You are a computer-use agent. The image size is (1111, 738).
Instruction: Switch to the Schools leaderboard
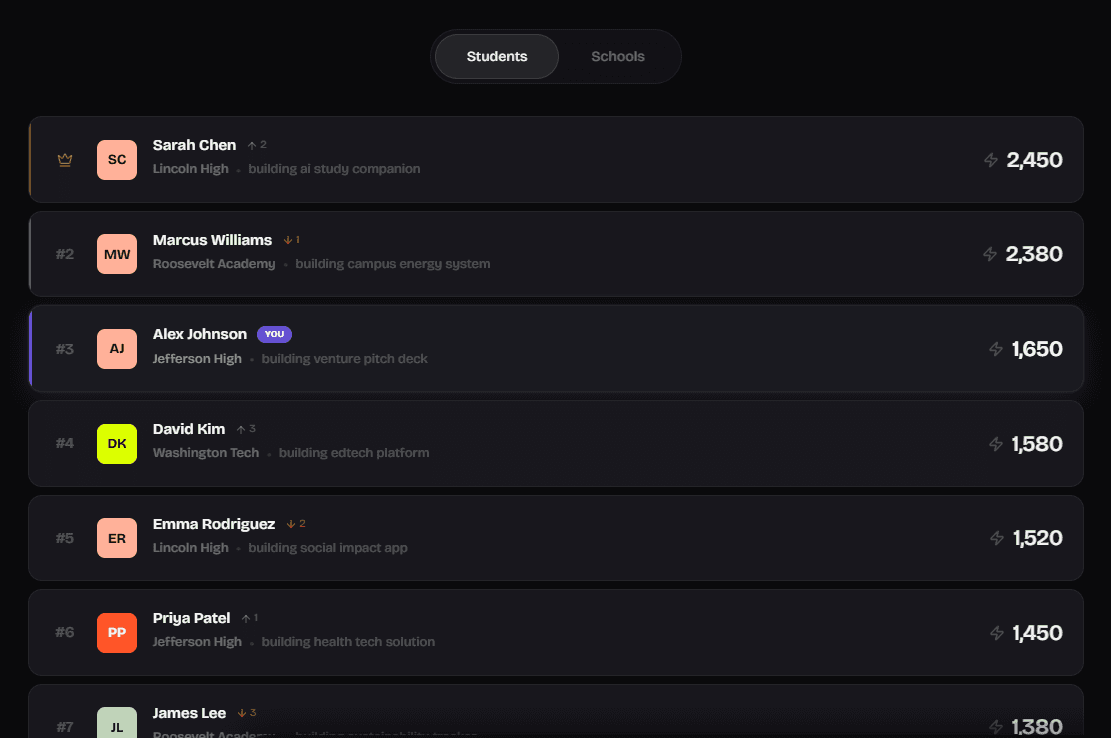[617, 56]
